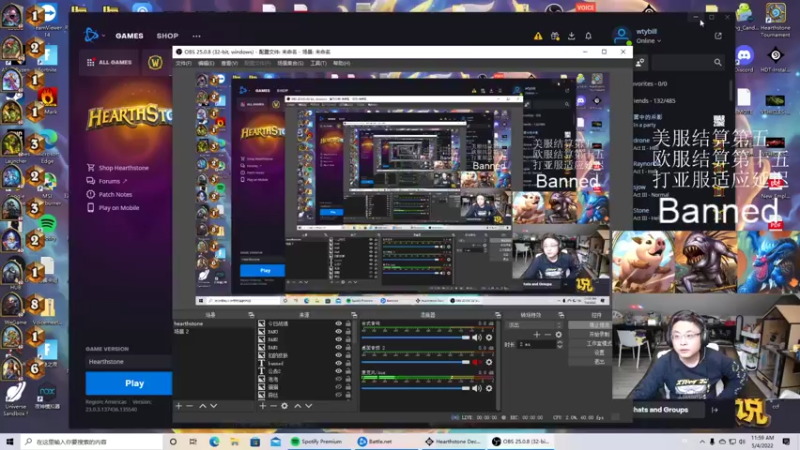
Task: Toggle the eye of second text source
Action: (338, 371)
